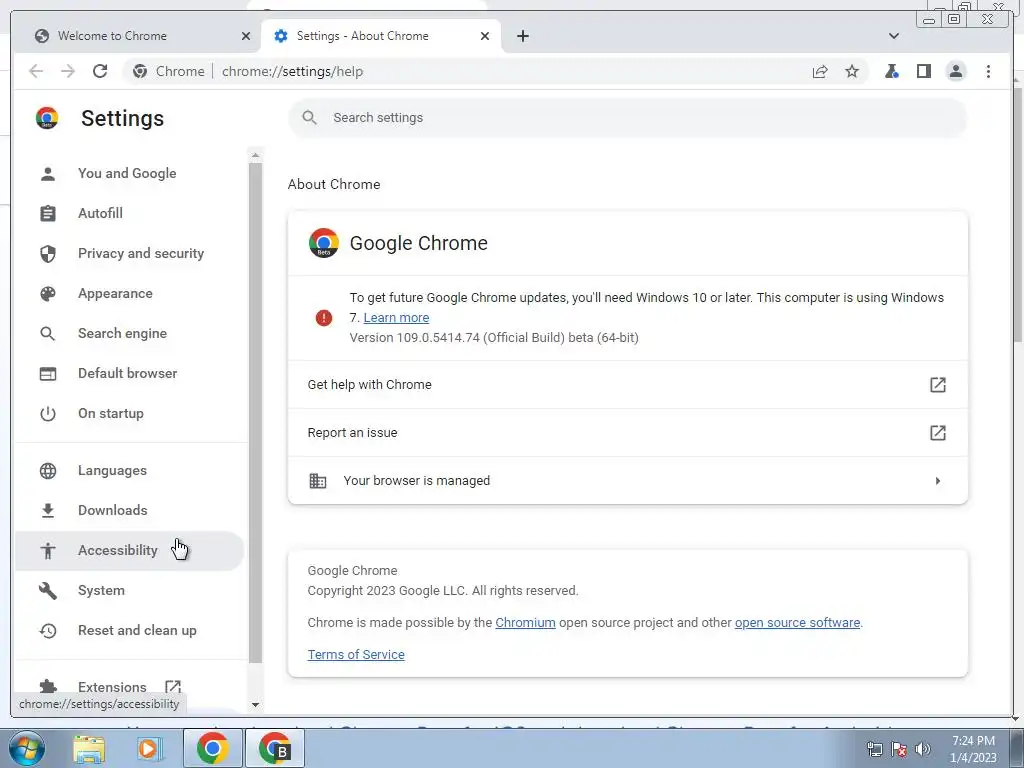1024x768 pixels.
Task: Go to Privacy and security
Action: pyautogui.click(x=129, y=253)
